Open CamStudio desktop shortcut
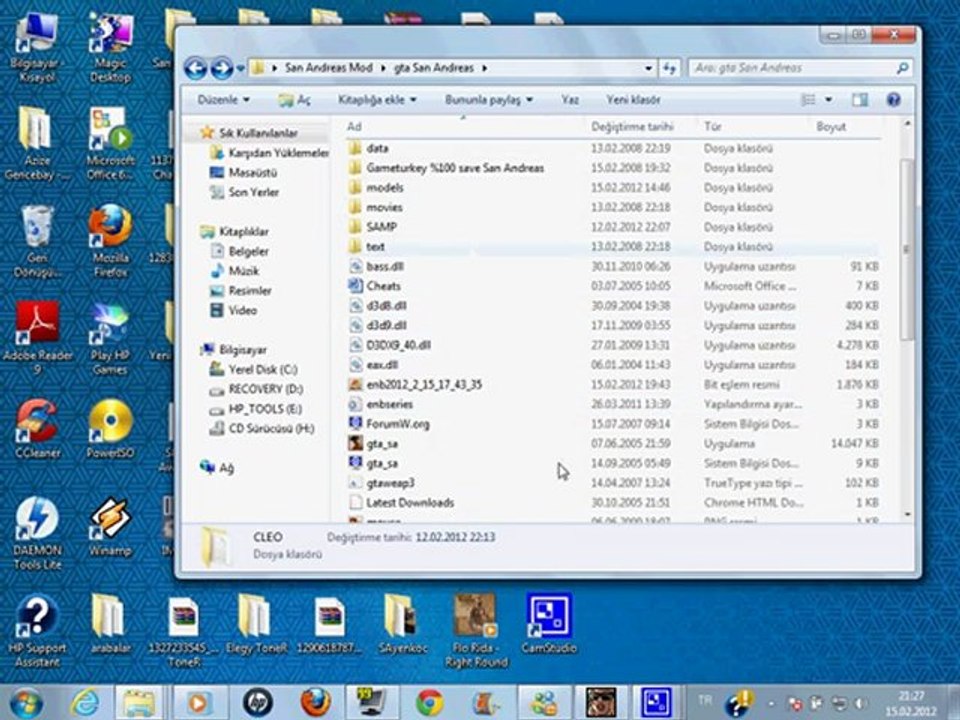This screenshot has height=720, width=960. (549, 624)
